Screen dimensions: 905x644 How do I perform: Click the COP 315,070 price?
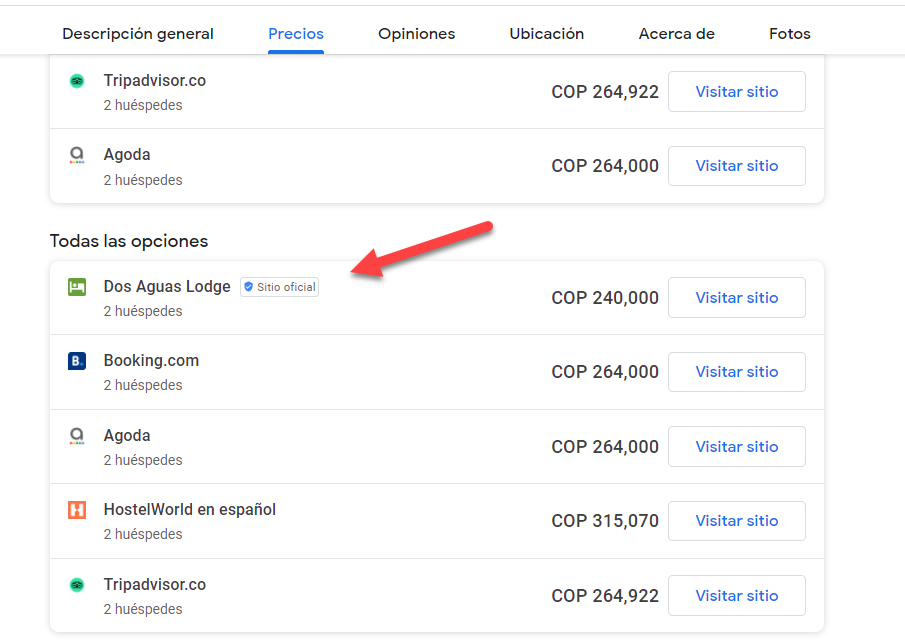tap(605, 521)
